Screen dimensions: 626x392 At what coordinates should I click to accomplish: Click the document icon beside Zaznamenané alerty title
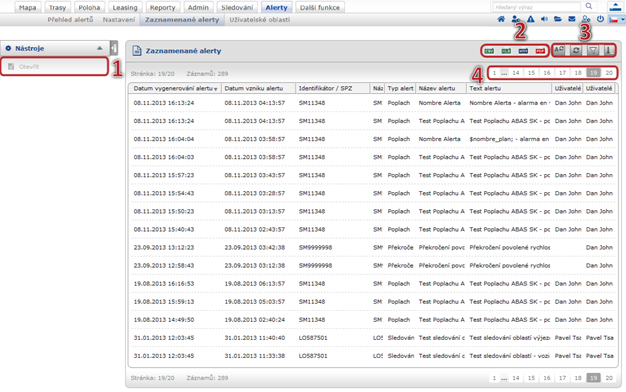click(137, 51)
